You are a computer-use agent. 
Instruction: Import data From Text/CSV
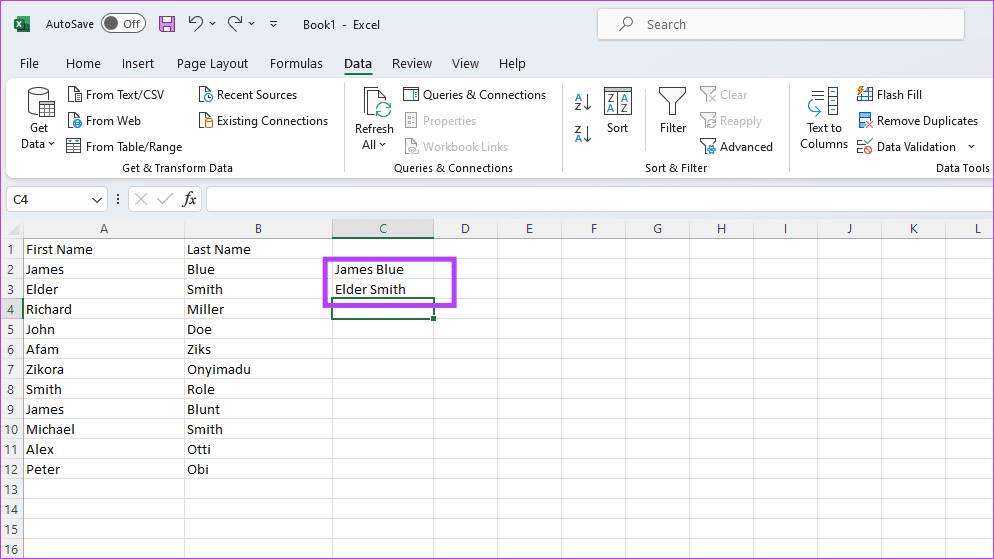116,94
